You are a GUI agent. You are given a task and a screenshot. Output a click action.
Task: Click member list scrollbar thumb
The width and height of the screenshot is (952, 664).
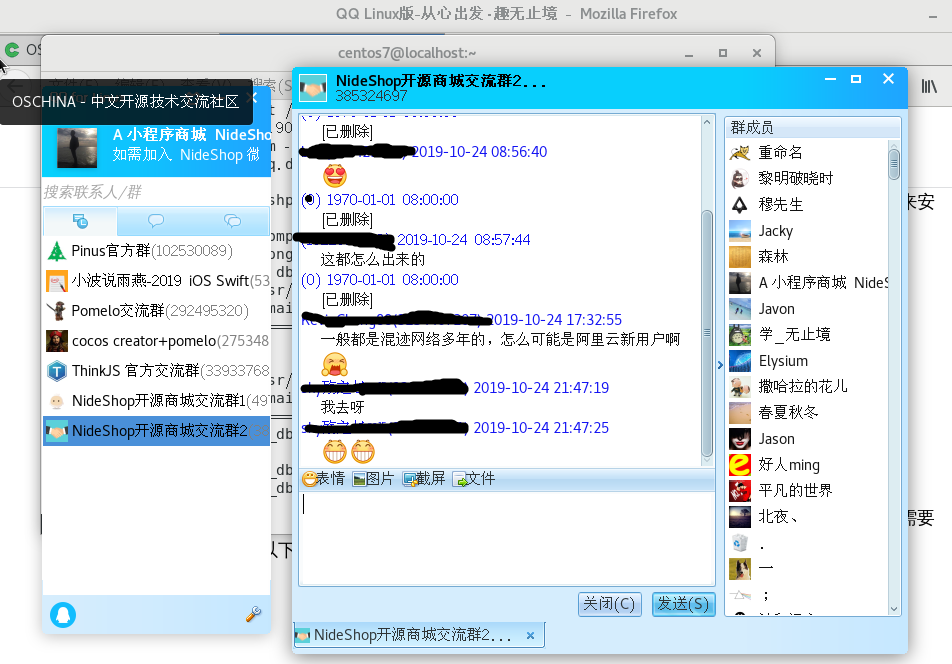point(894,164)
